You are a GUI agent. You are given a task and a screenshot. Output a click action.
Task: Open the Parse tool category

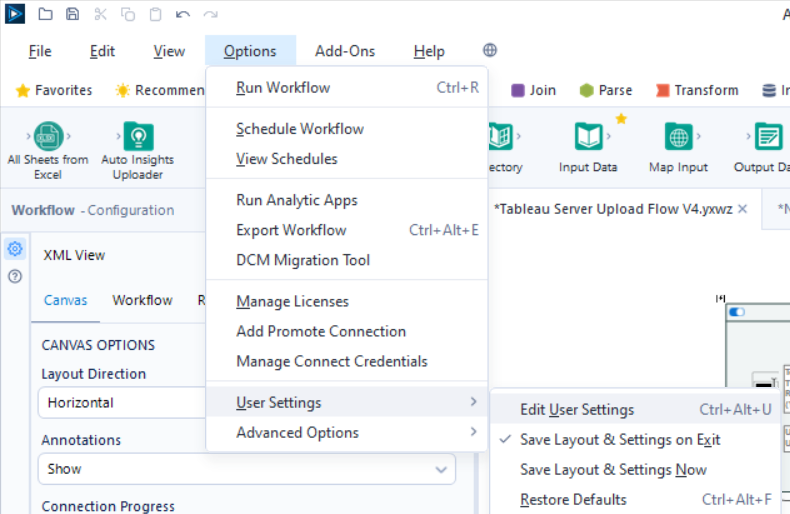pos(606,90)
